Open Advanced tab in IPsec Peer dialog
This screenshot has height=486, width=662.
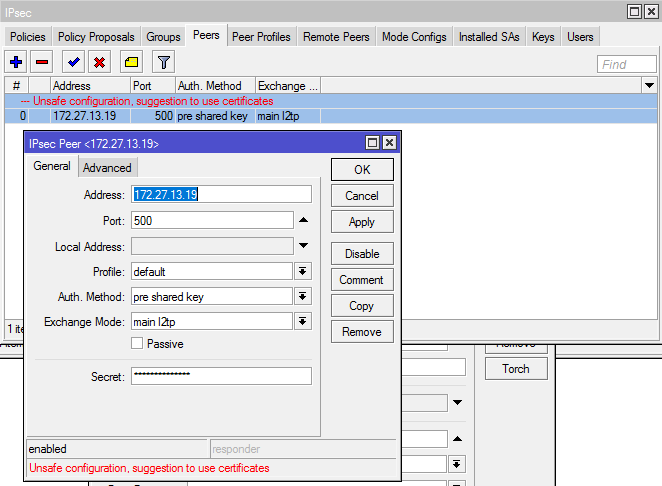[107, 168]
